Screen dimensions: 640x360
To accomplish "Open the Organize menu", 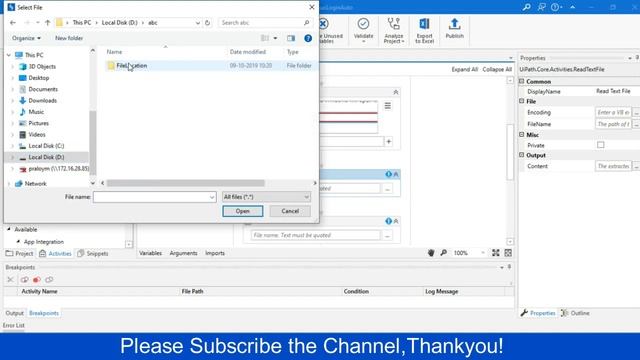I will 26,38.
